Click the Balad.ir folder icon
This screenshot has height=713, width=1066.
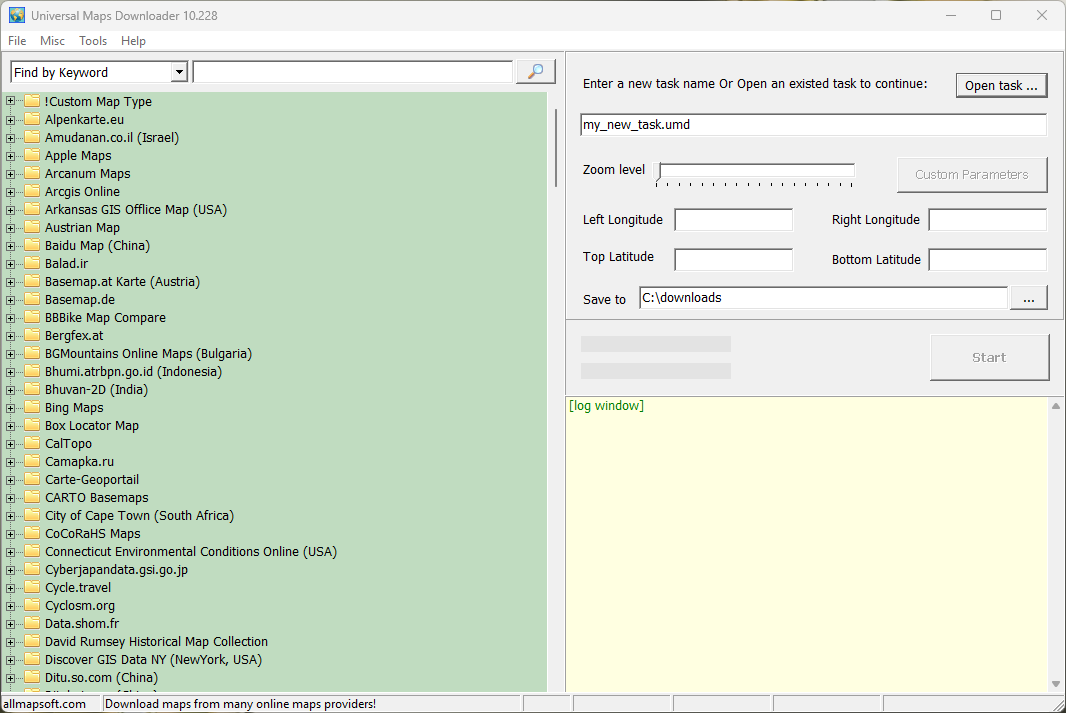click(32, 263)
